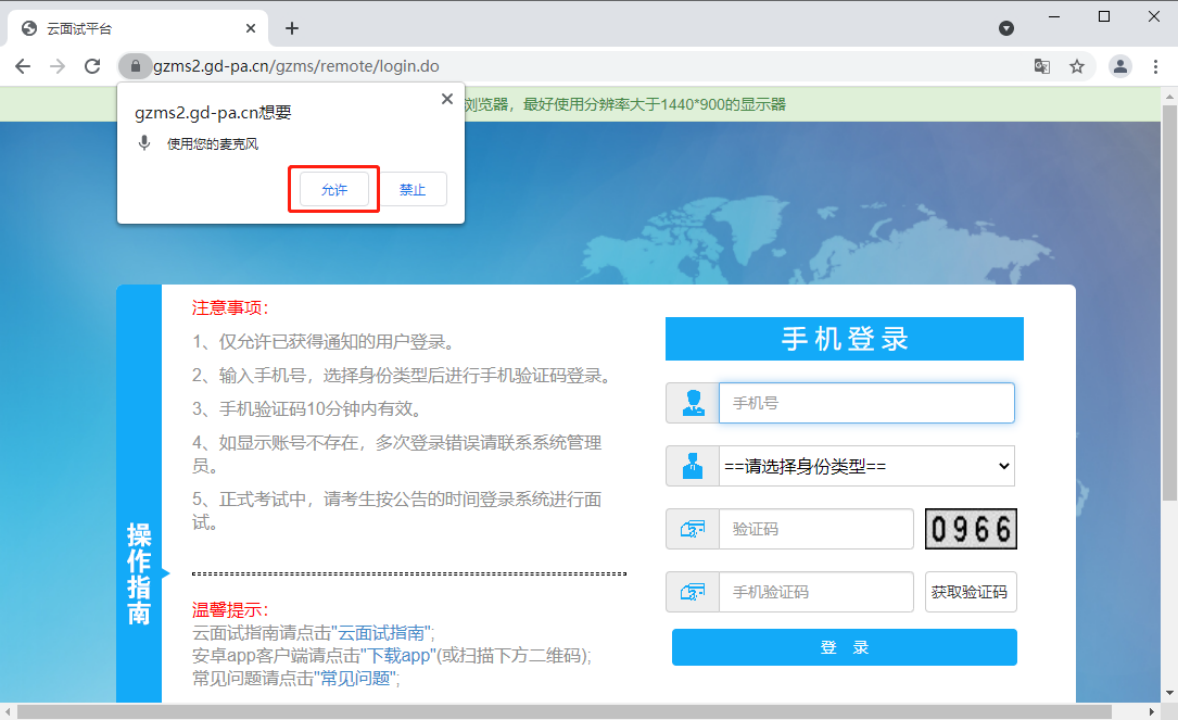
Task: Open the 下载app link
Action: [398, 655]
